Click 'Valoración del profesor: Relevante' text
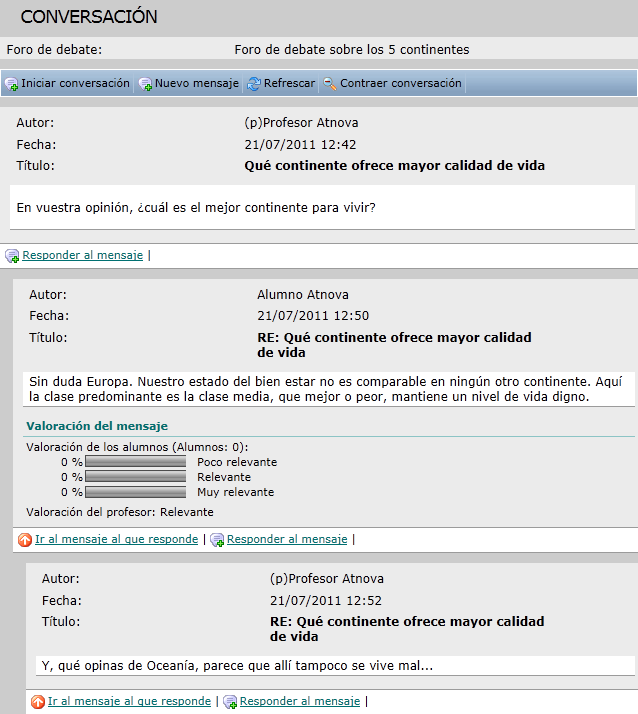This screenshot has width=638, height=714. 120,512
